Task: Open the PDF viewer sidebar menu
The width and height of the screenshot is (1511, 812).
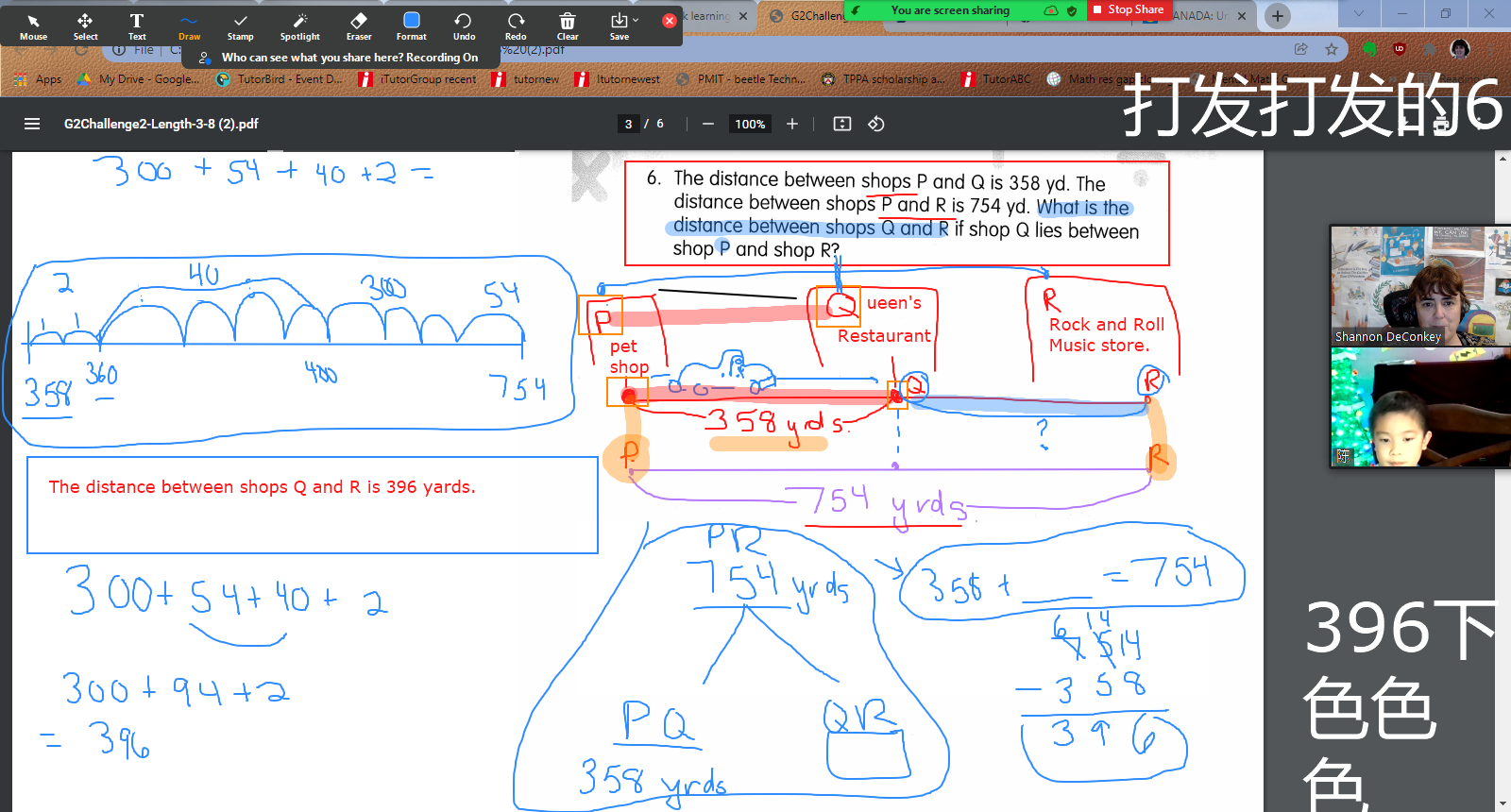Action: click(32, 124)
